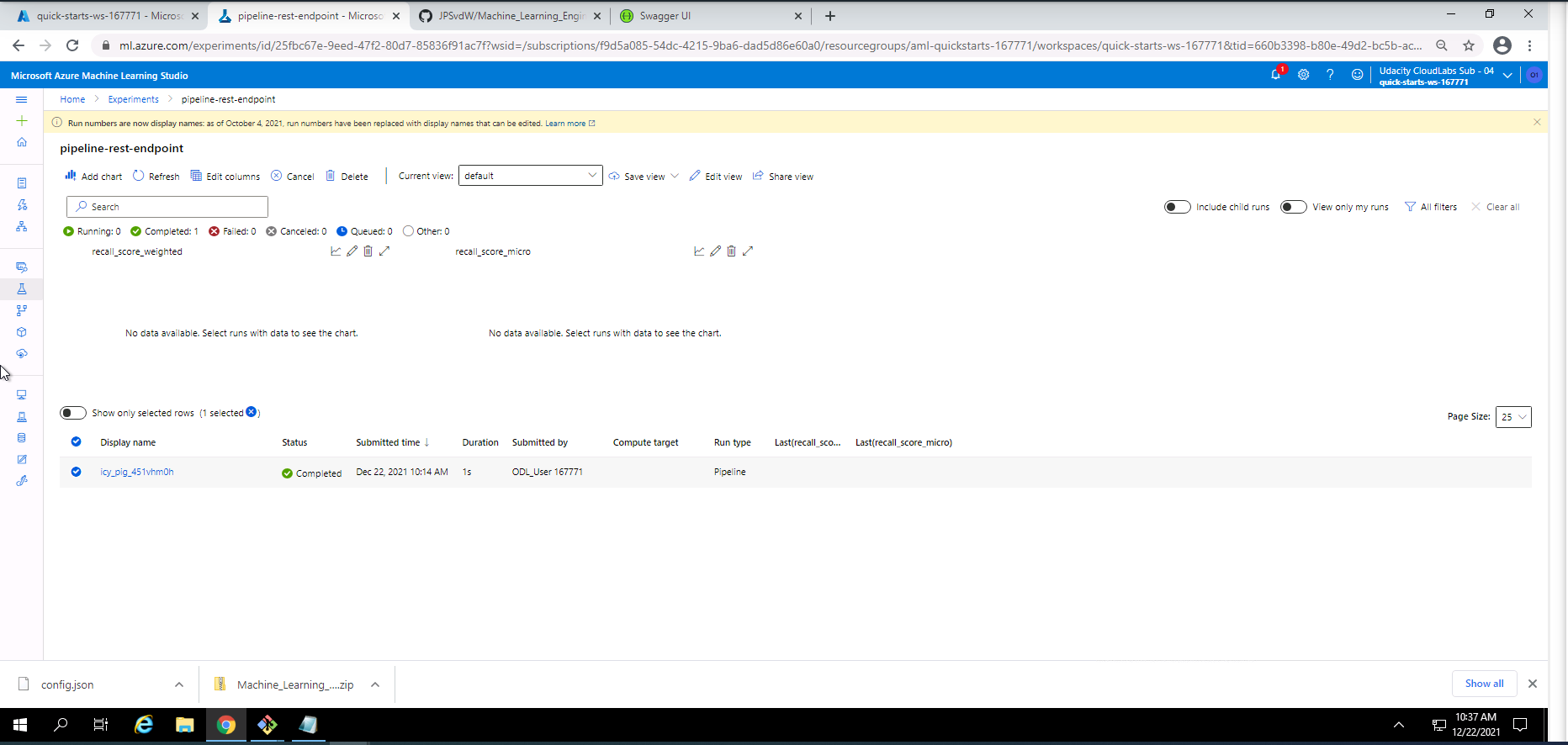
Task: Open a new browser tab
Action: [x=830, y=16]
